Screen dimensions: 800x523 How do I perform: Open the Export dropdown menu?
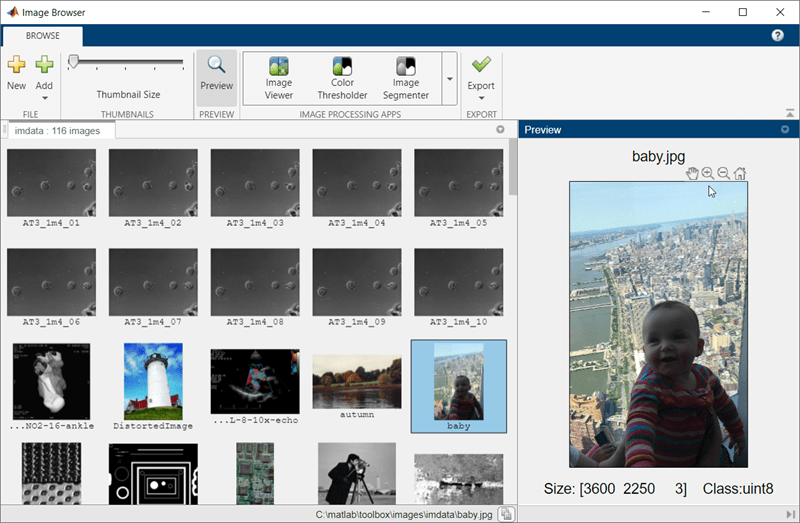click(481, 97)
